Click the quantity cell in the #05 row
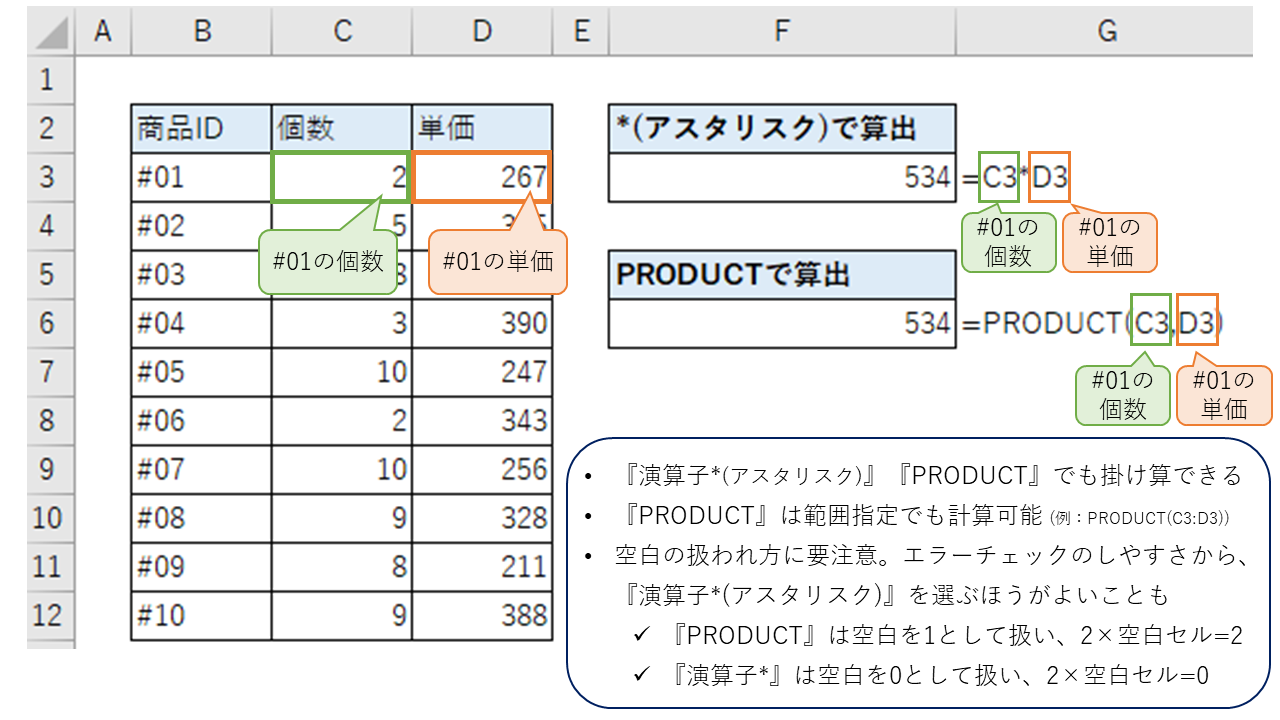The width and height of the screenshot is (1280, 720). pyautogui.click(x=342, y=372)
